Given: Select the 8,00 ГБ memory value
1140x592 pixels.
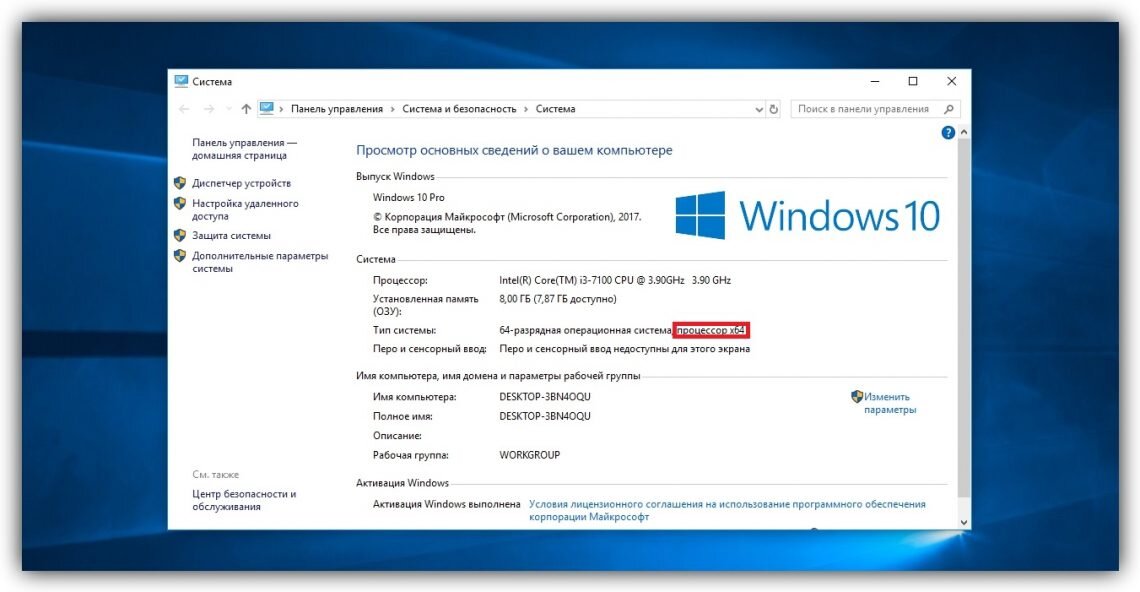Looking at the screenshot, I should tap(558, 299).
